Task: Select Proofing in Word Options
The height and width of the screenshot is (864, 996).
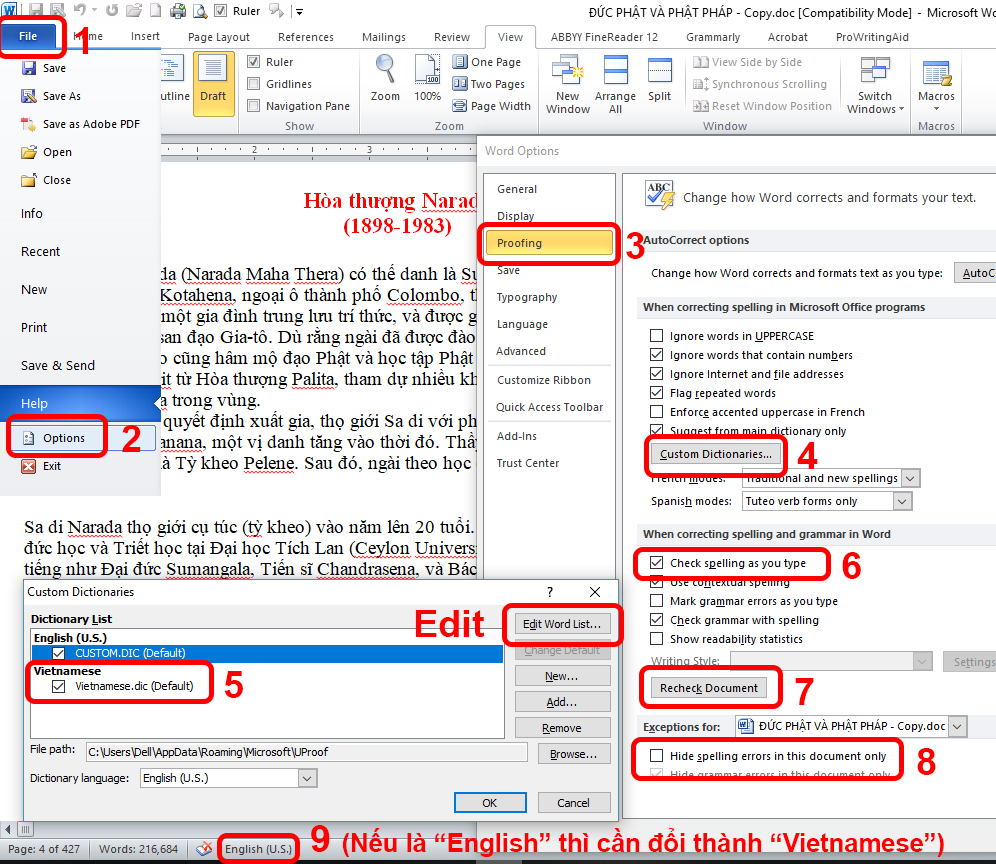Action: pos(549,243)
